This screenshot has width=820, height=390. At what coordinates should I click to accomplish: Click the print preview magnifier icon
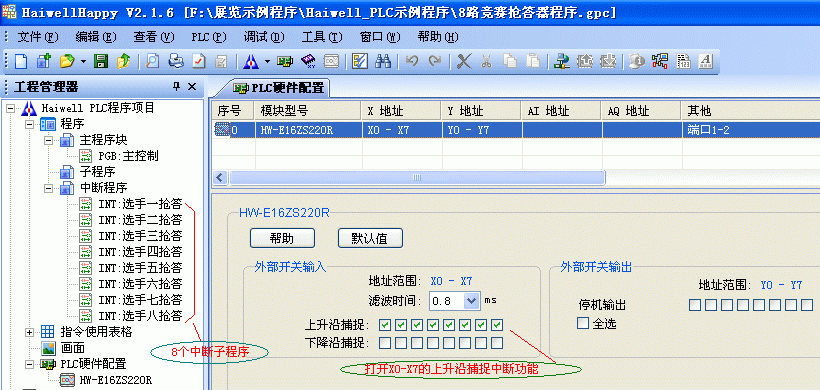coord(152,61)
